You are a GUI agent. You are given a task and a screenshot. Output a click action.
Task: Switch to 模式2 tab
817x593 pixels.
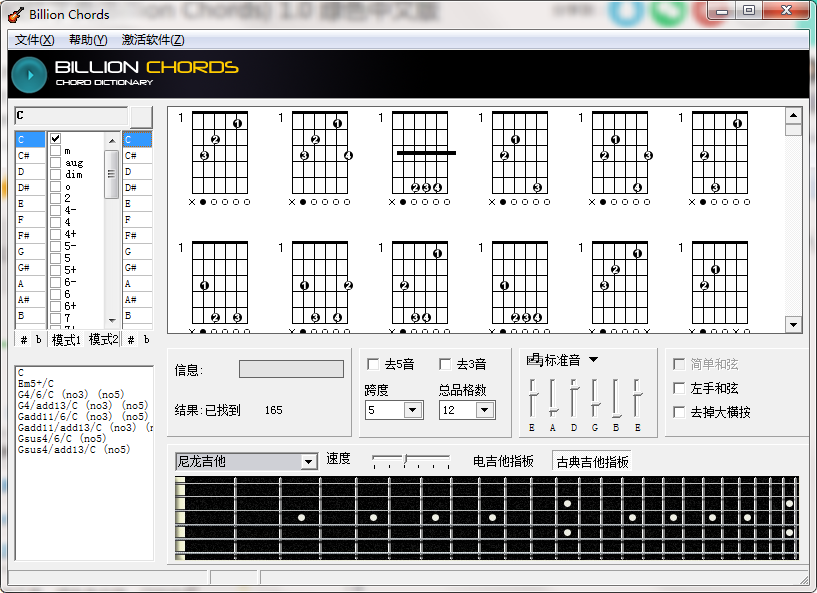tap(103, 340)
